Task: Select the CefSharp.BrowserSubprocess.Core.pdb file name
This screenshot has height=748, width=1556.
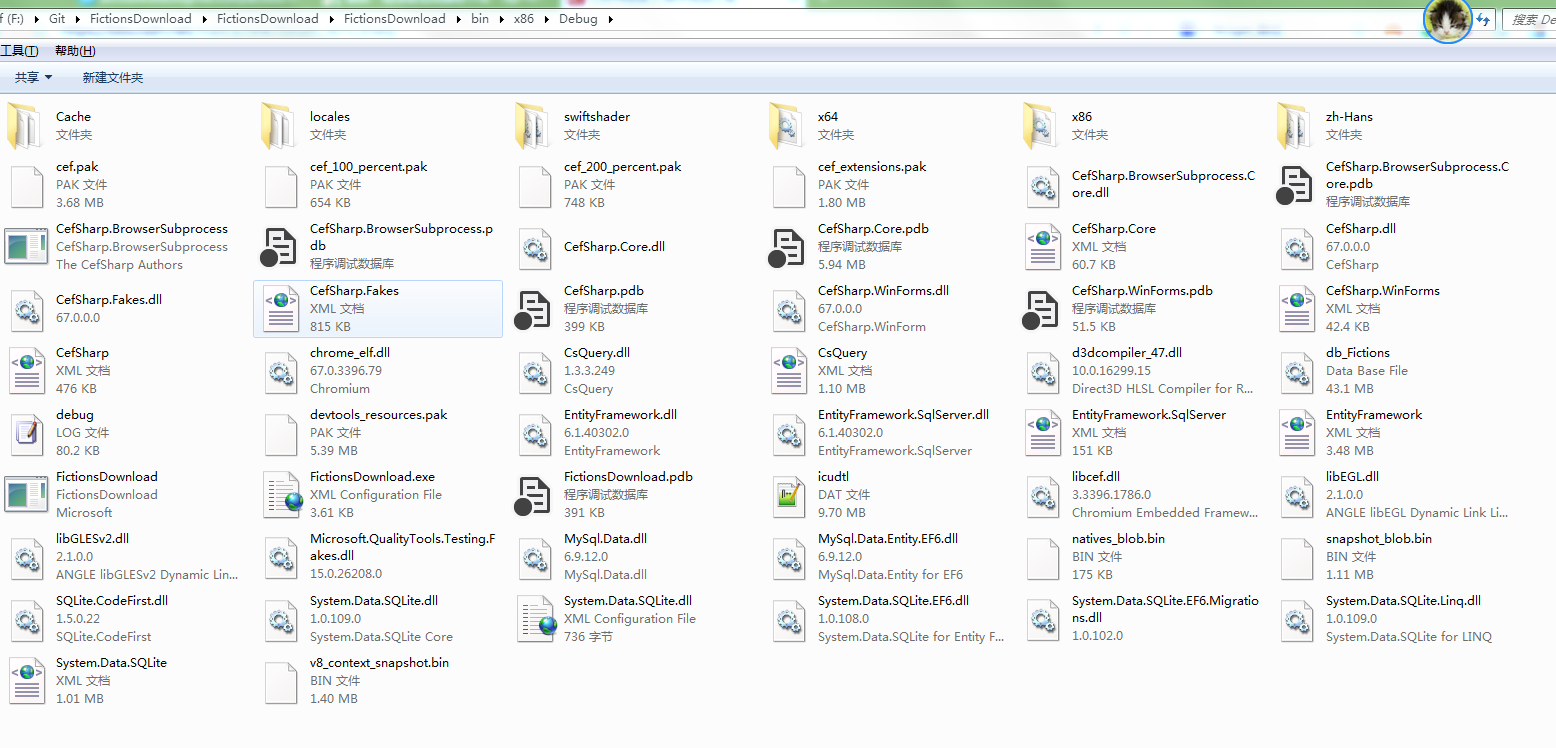Action: point(1417,175)
